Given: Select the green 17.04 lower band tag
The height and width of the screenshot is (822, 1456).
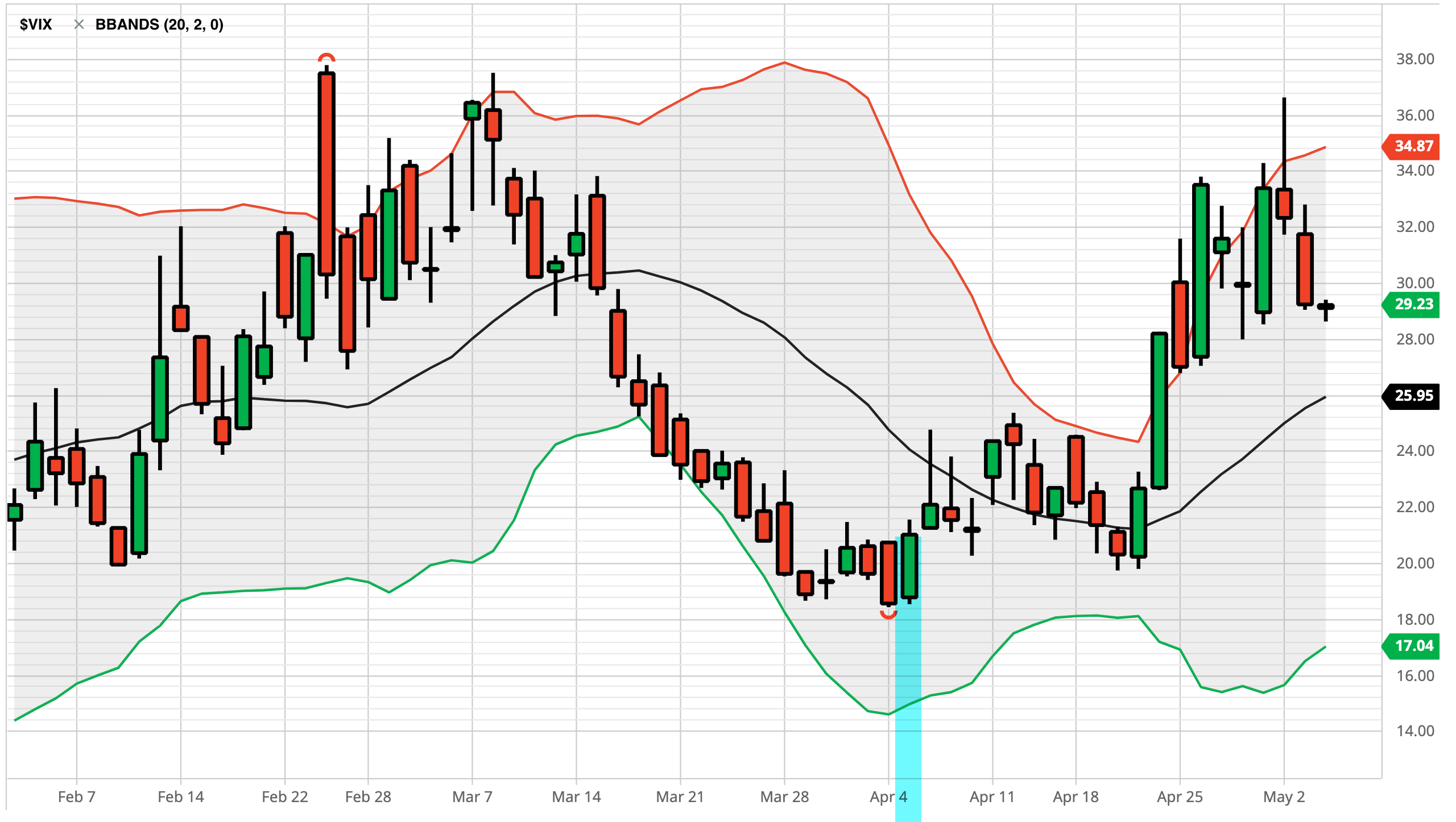Looking at the screenshot, I should click(1413, 646).
